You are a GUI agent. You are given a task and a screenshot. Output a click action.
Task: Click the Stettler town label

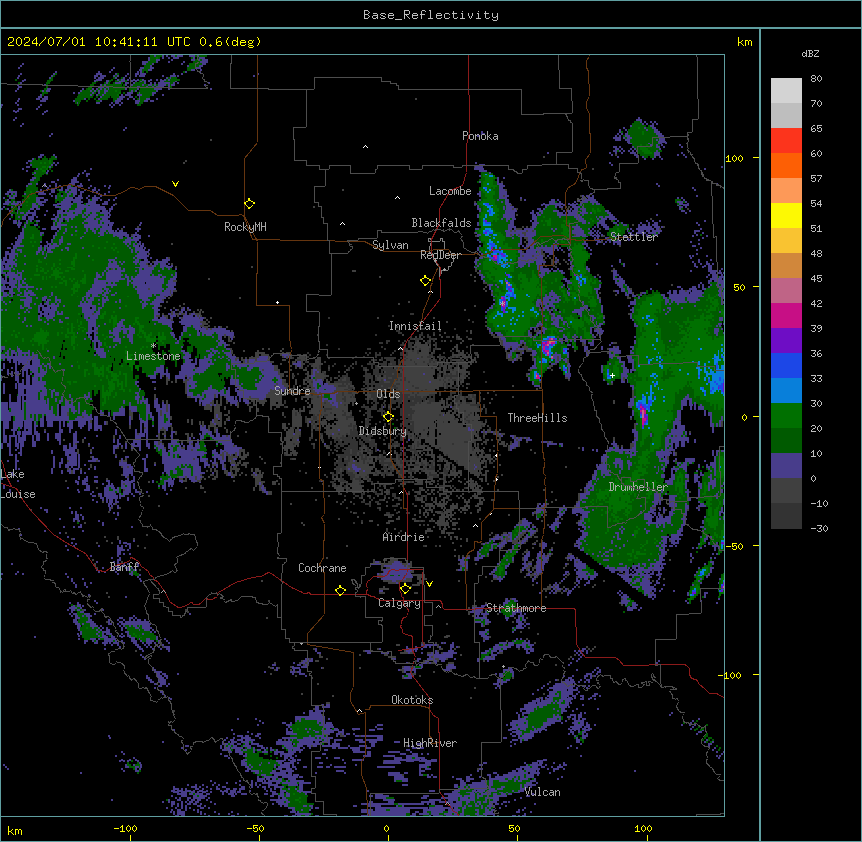(634, 237)
